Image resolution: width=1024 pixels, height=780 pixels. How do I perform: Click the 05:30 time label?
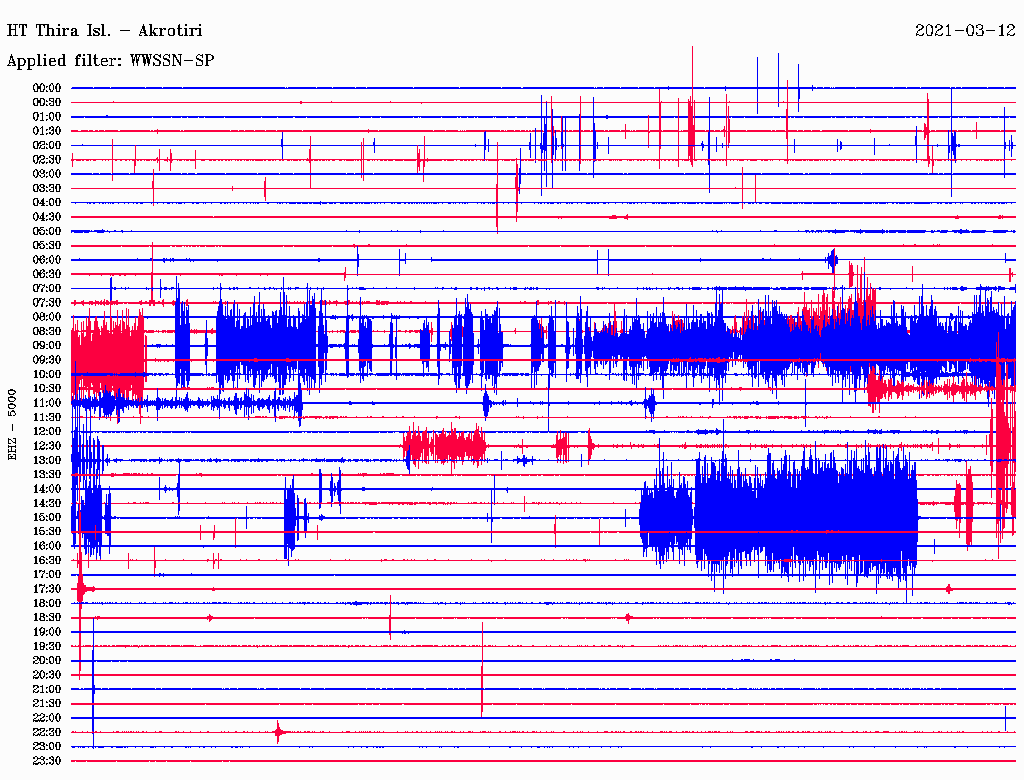coord(47,246)
